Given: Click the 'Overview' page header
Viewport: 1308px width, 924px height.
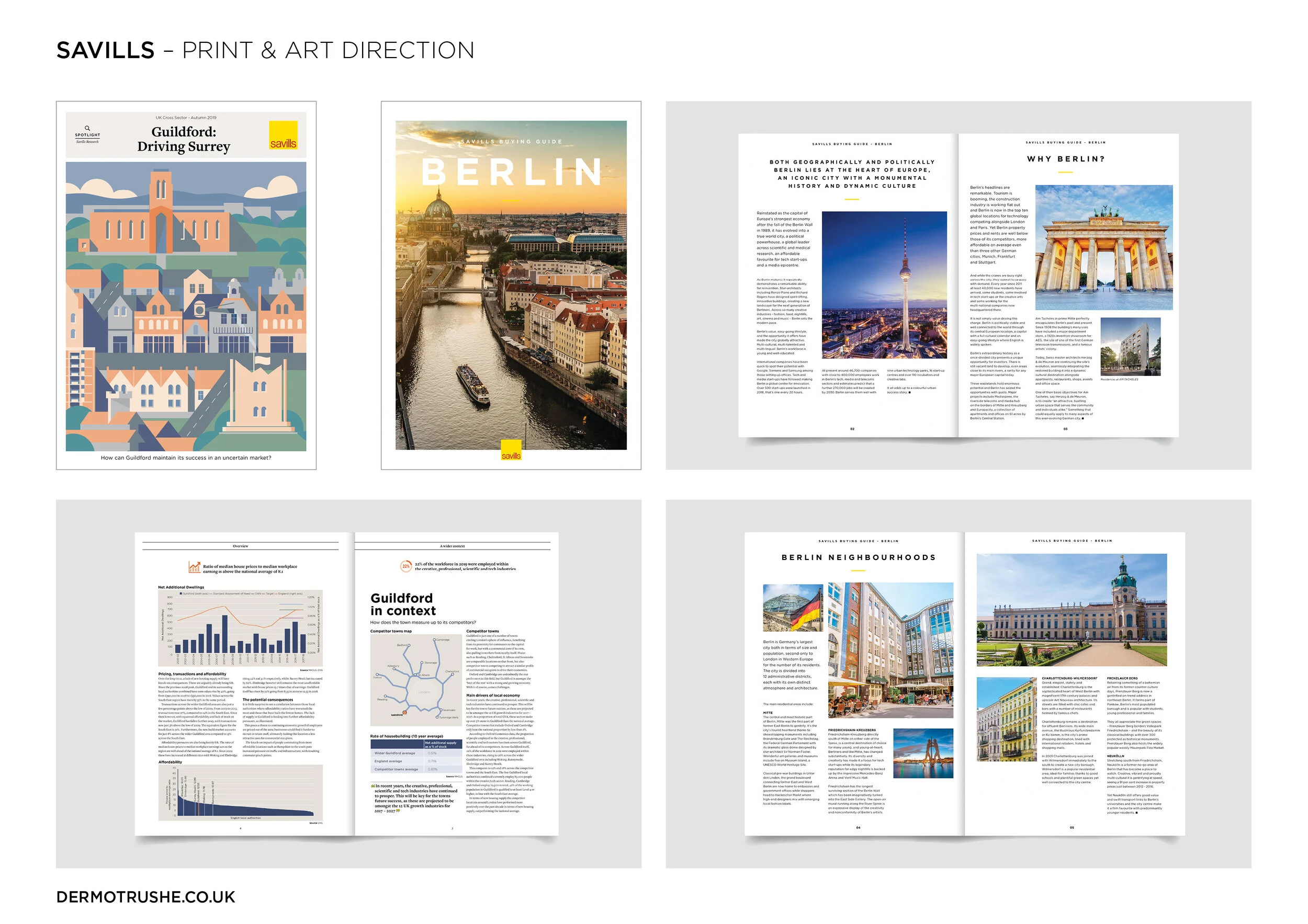Looking at the screenshot, I should pyautogui.click(x=240, y=546).
